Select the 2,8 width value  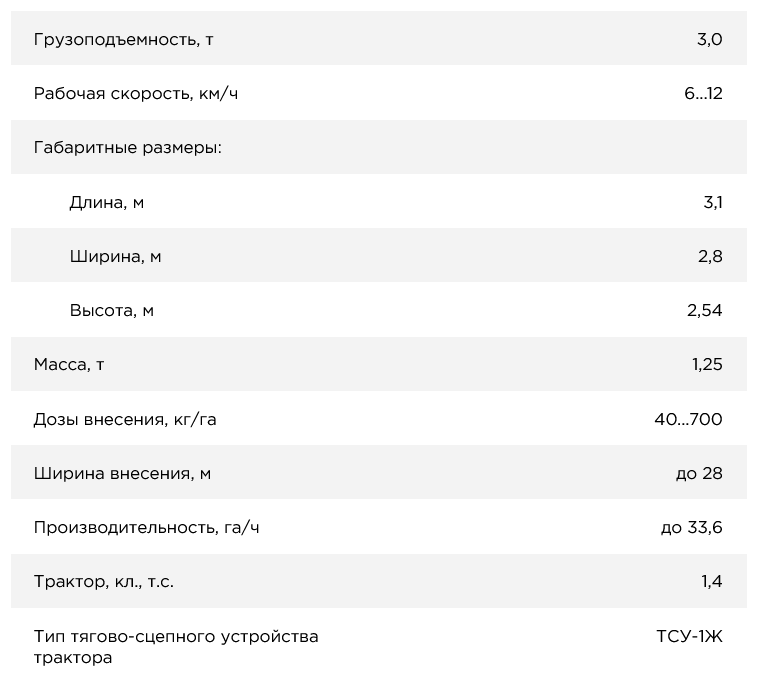710,256
